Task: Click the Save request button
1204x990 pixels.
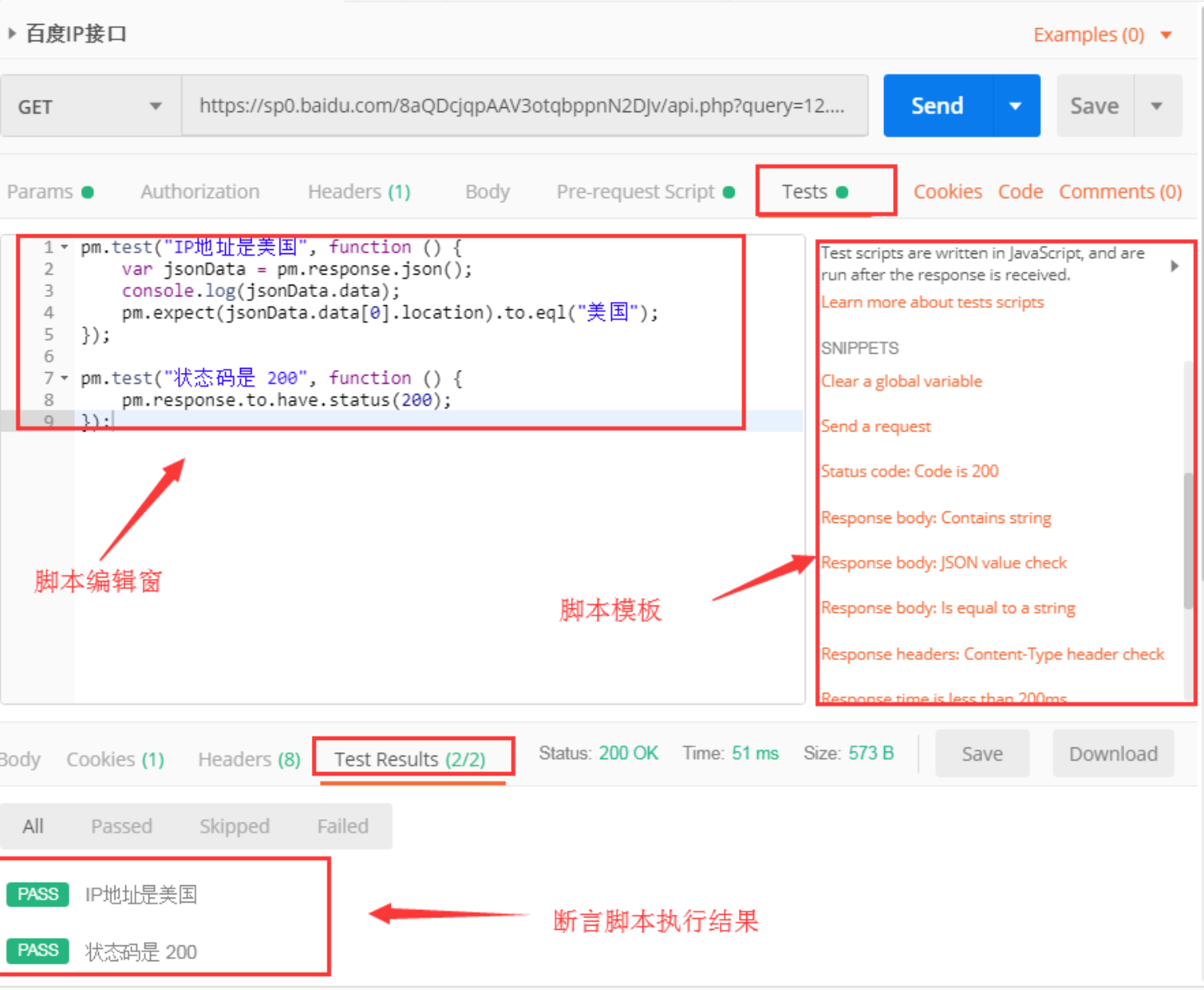Action: point(1094,106)
